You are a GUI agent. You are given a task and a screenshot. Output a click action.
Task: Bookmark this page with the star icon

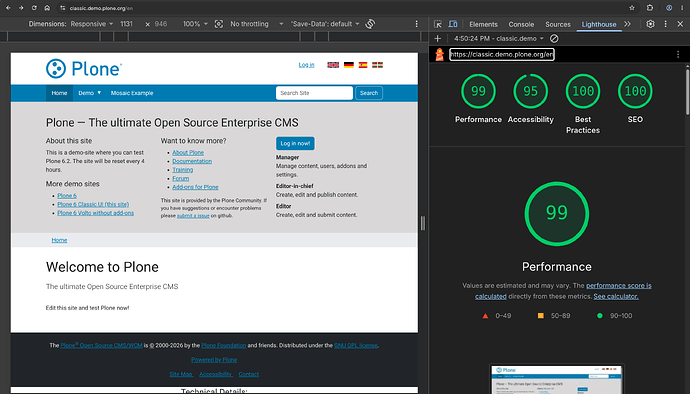coord(632,8)
